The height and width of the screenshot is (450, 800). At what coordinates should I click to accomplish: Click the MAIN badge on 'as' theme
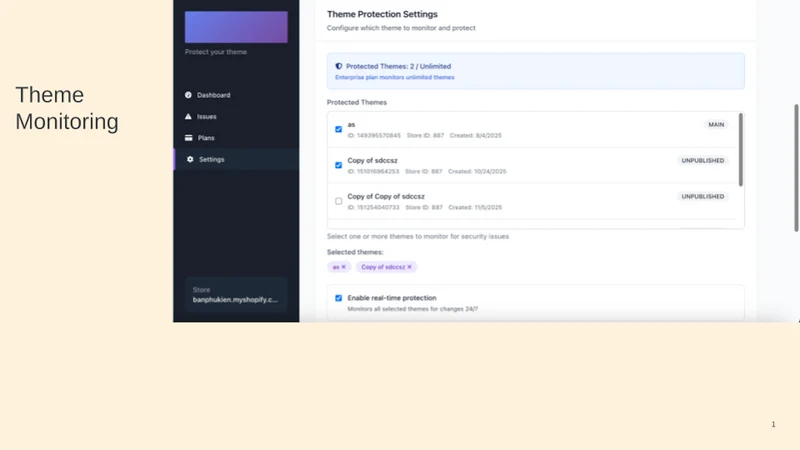[716, 124]
